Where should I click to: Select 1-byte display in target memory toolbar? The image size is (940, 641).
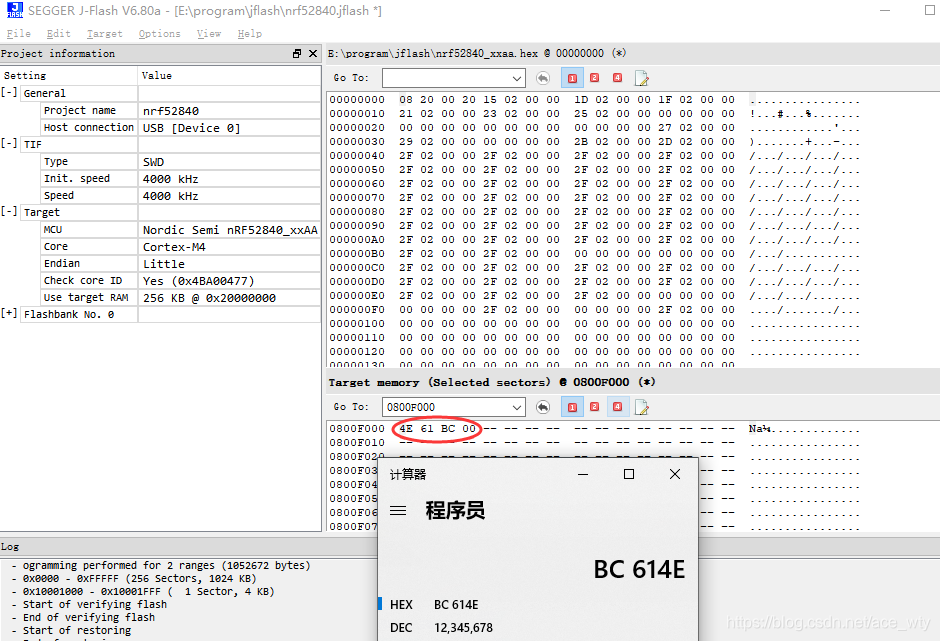point(572,407)
